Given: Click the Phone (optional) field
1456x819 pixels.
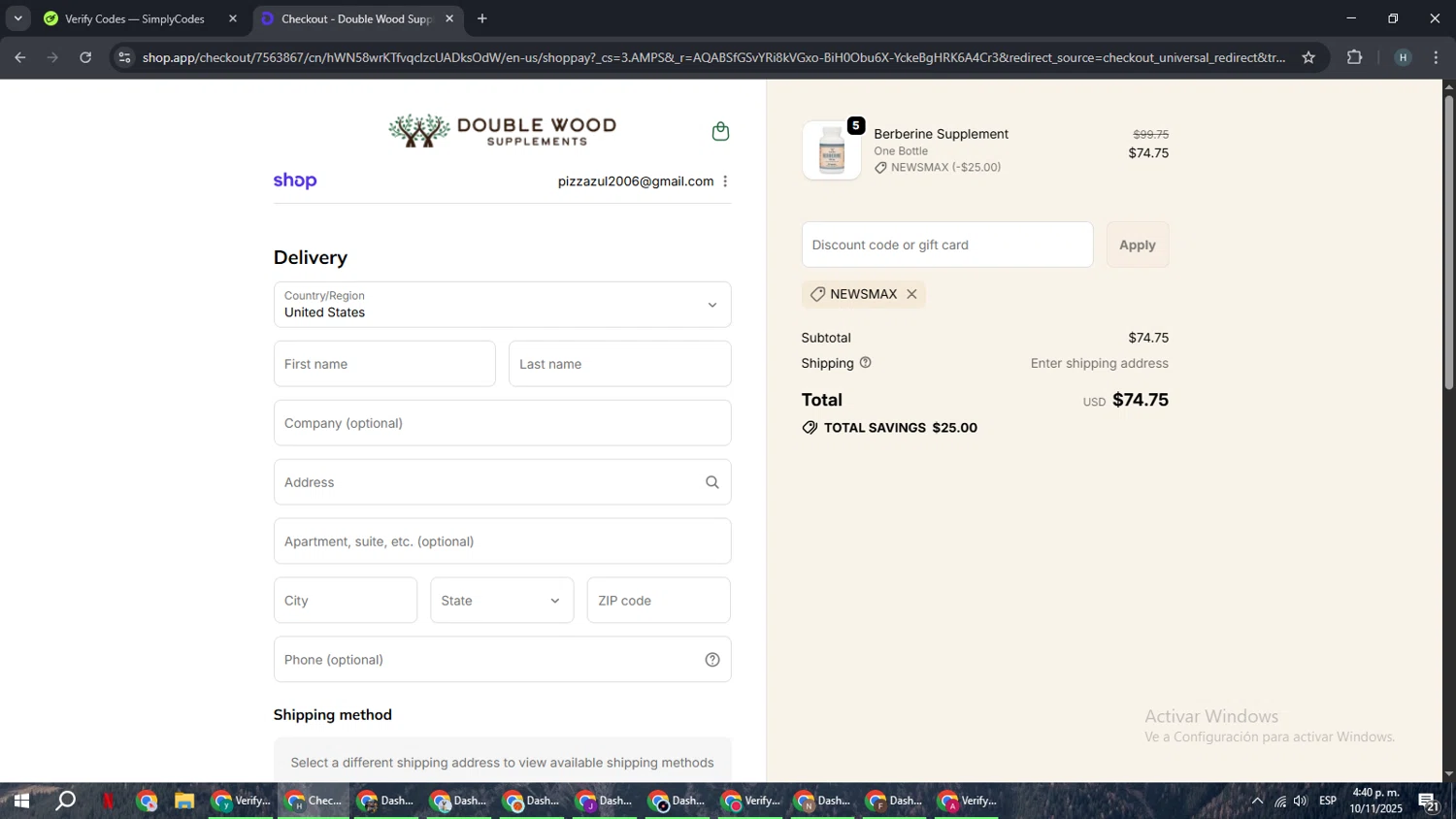Looking at the screenshot, I should point(502,660).
